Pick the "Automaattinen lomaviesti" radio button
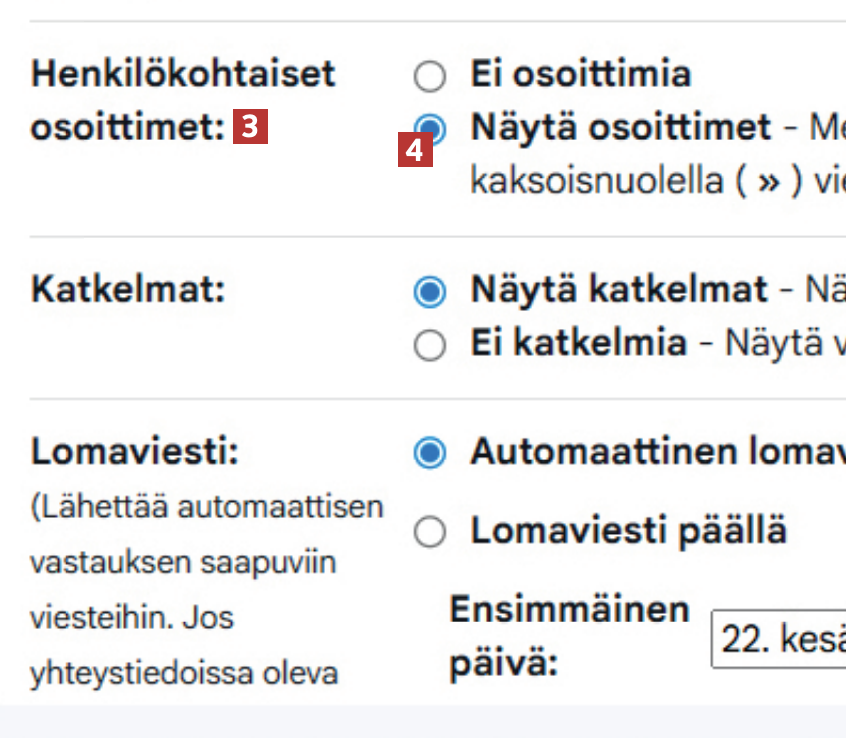 click(x=430, y=454)
